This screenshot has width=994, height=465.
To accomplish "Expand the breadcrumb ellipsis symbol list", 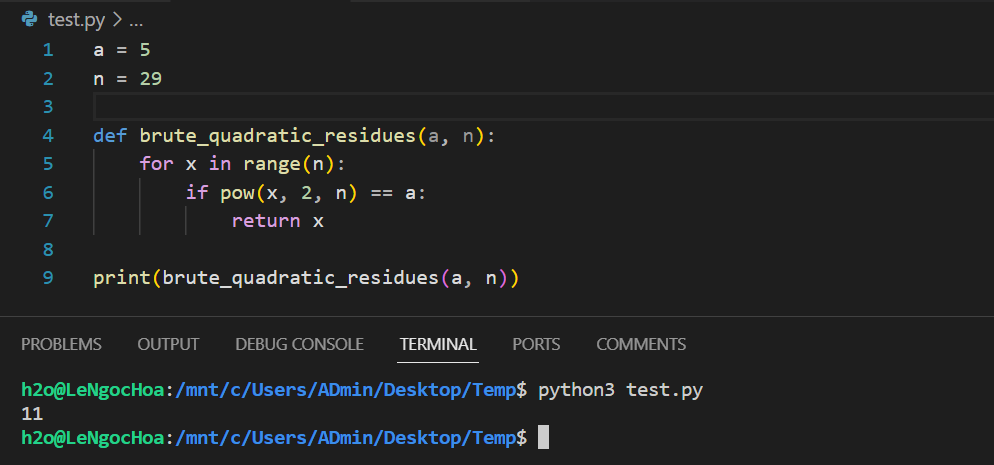I will coord(137,19).
